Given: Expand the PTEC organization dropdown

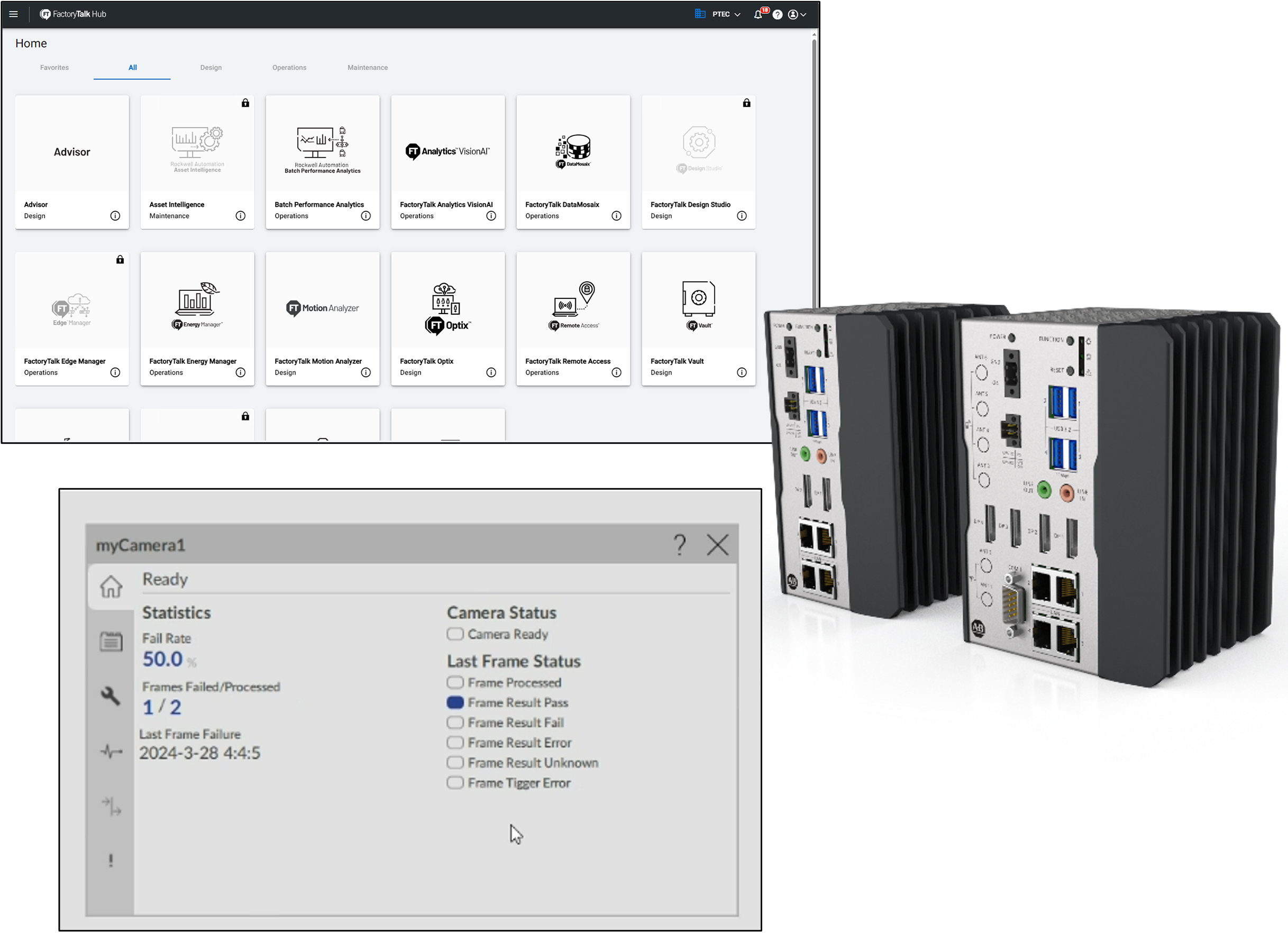Looking at the screenshot, I should [726, 14].
